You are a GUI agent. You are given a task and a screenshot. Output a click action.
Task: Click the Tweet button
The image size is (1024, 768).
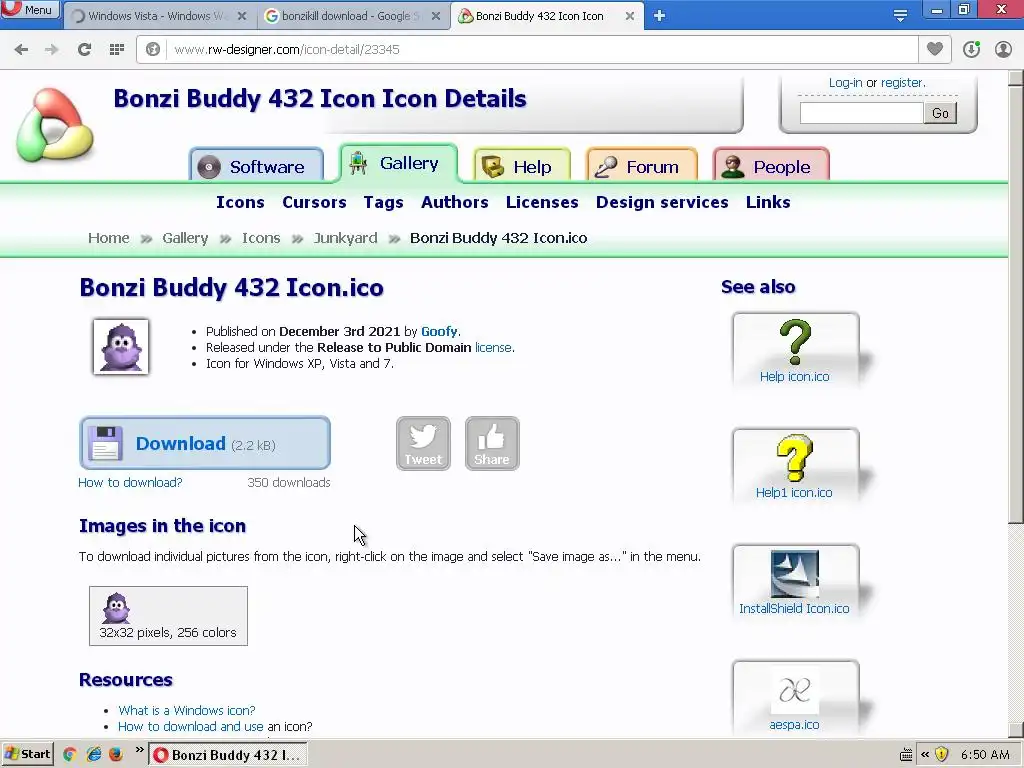[x=423, y=443]
